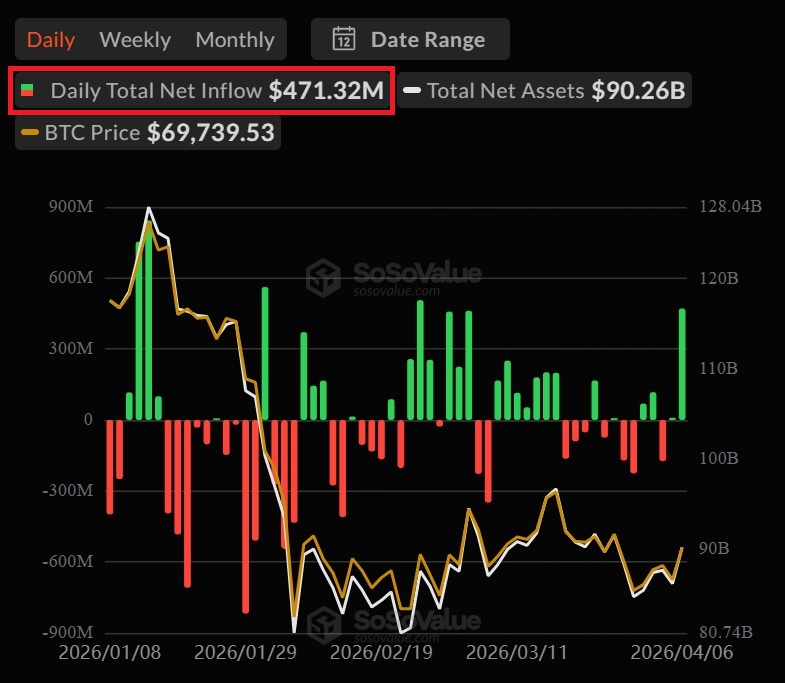The image size is (785, 683).
Task: Switch to the Monthly view tab
Action: tap(235, 40)
